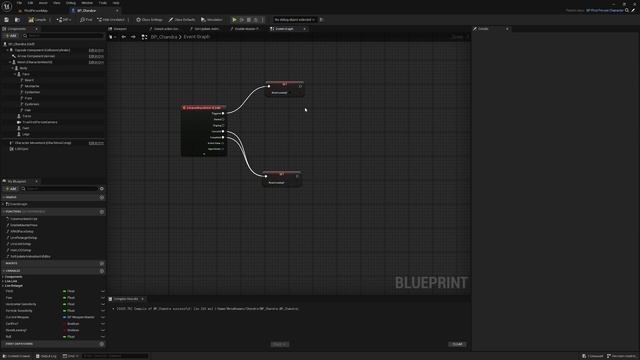Screen dimensions: 640x360
Task: Expand the EventGraph entry under Graphs
Action: click(x=4, y=204)
